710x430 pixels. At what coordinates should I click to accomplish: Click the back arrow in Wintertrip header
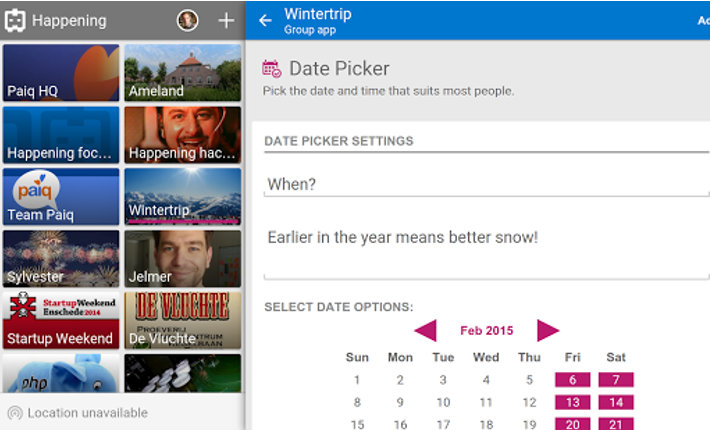point(265,20)
